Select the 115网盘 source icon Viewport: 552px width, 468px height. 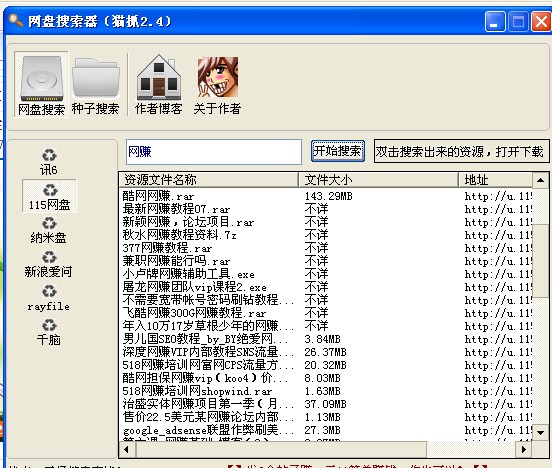49,196
